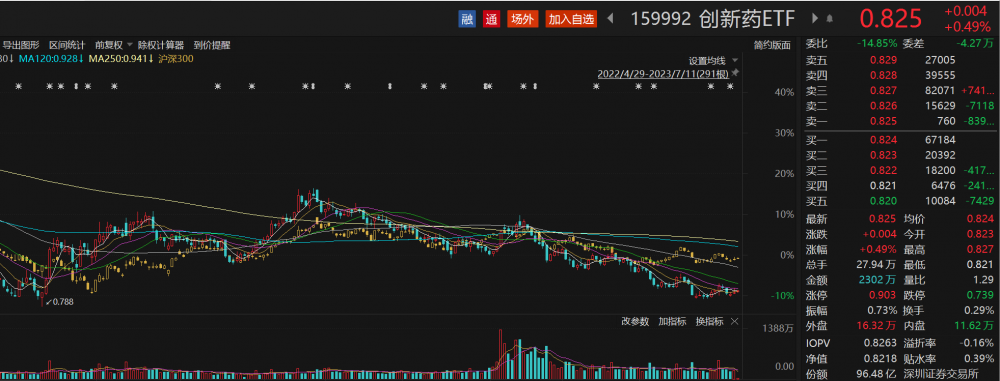Open 到价提醒 price alert
Image resolution: width=1000 pixels, height=381 pixels.
click(212, 45)
